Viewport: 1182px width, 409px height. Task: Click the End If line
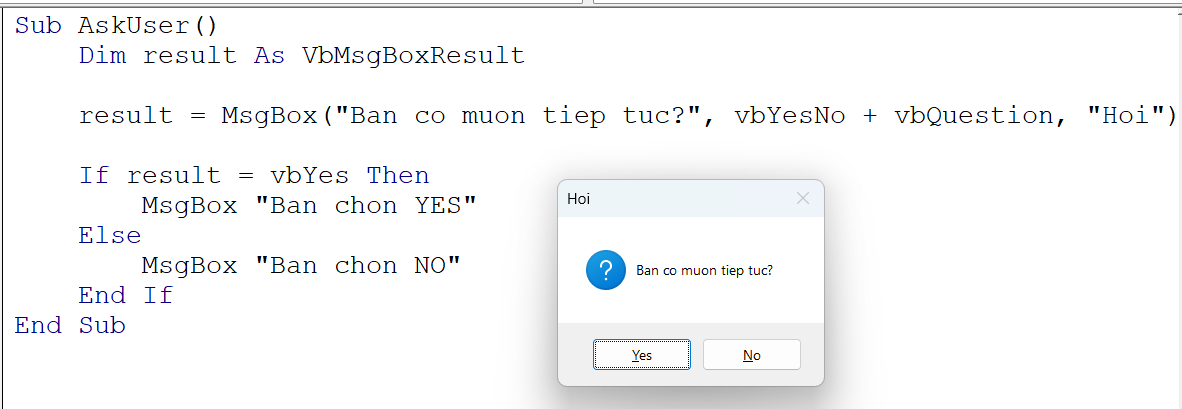tap(125, 296)
